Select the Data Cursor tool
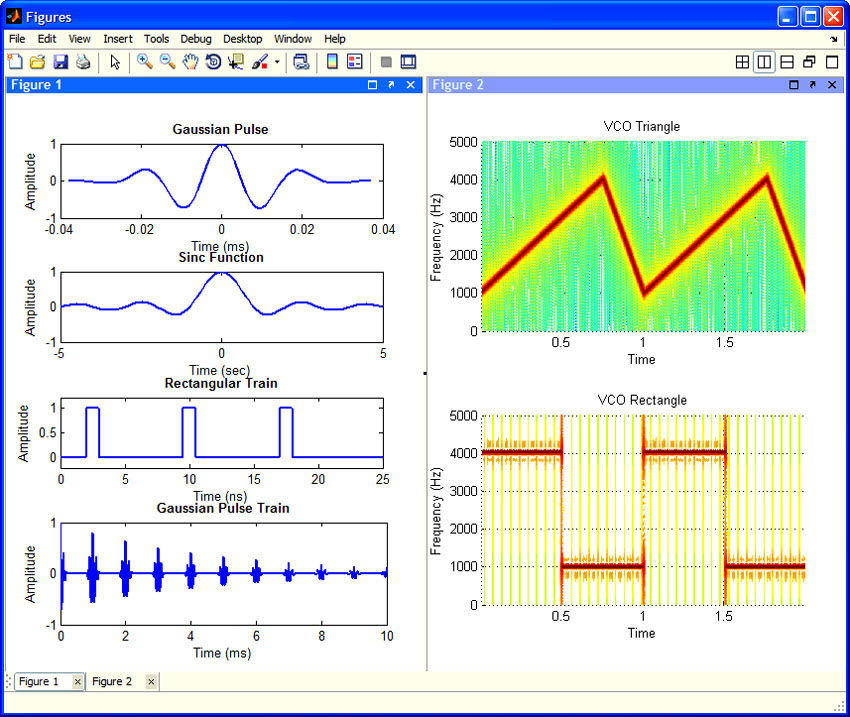The image size is (850, 717). tap(237, 61)
